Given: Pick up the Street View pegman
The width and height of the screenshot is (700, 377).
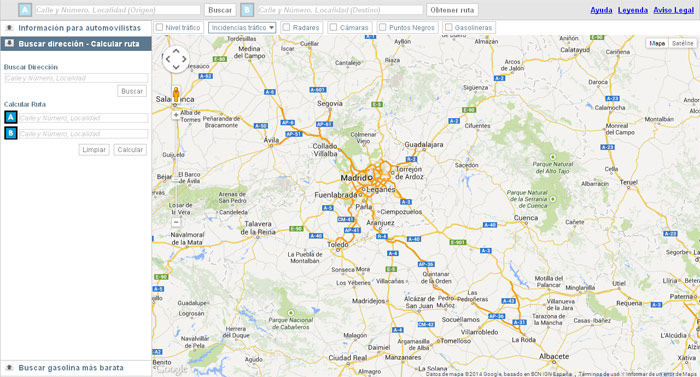Looking at the screenshot, I should (x=176, y=95).
